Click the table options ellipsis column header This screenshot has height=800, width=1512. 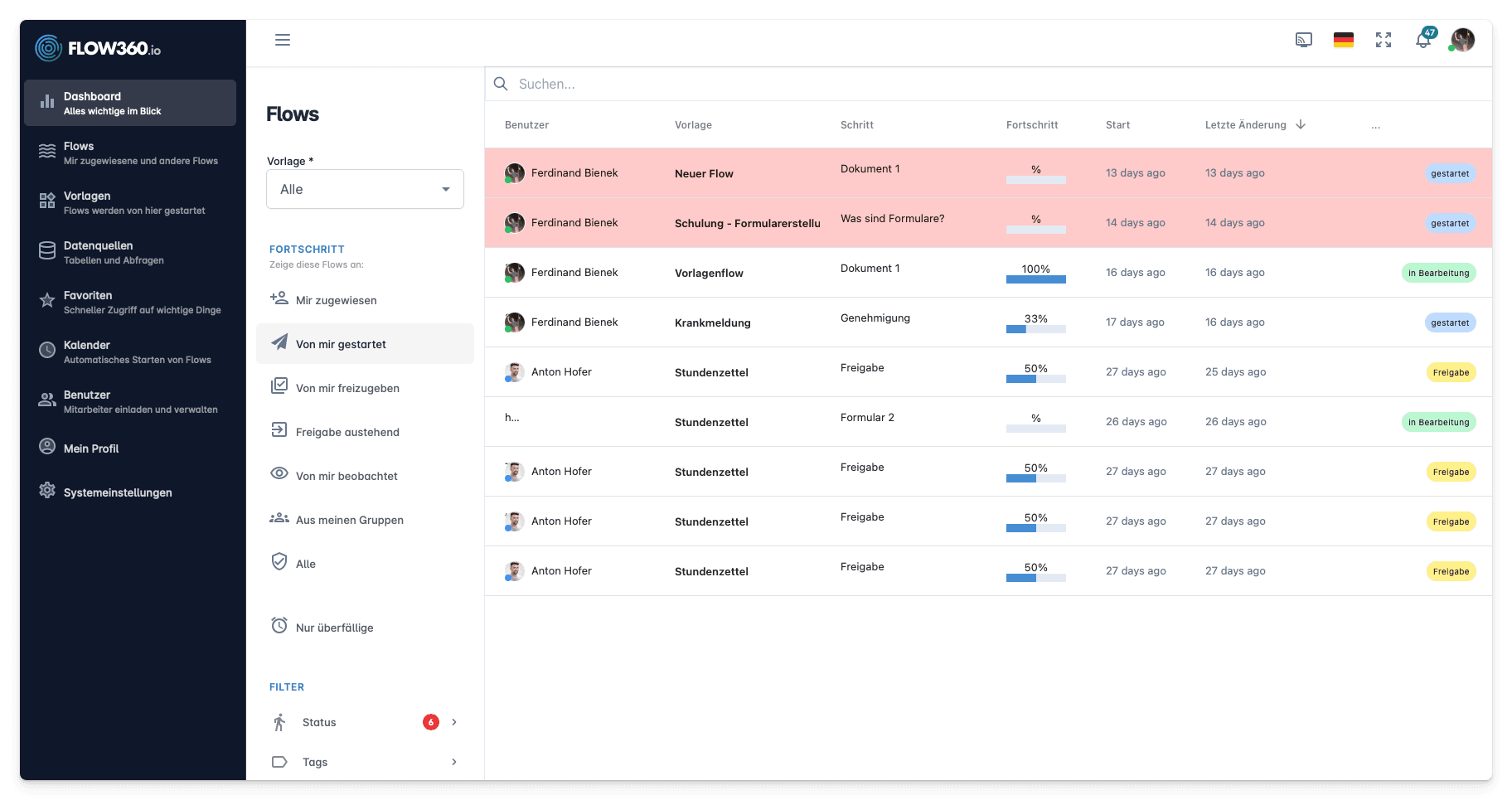coord(1376,125)
